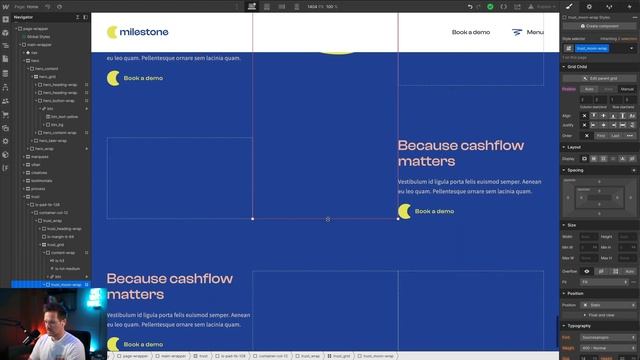Open the Position Static dropdown

tap(608, 305)
